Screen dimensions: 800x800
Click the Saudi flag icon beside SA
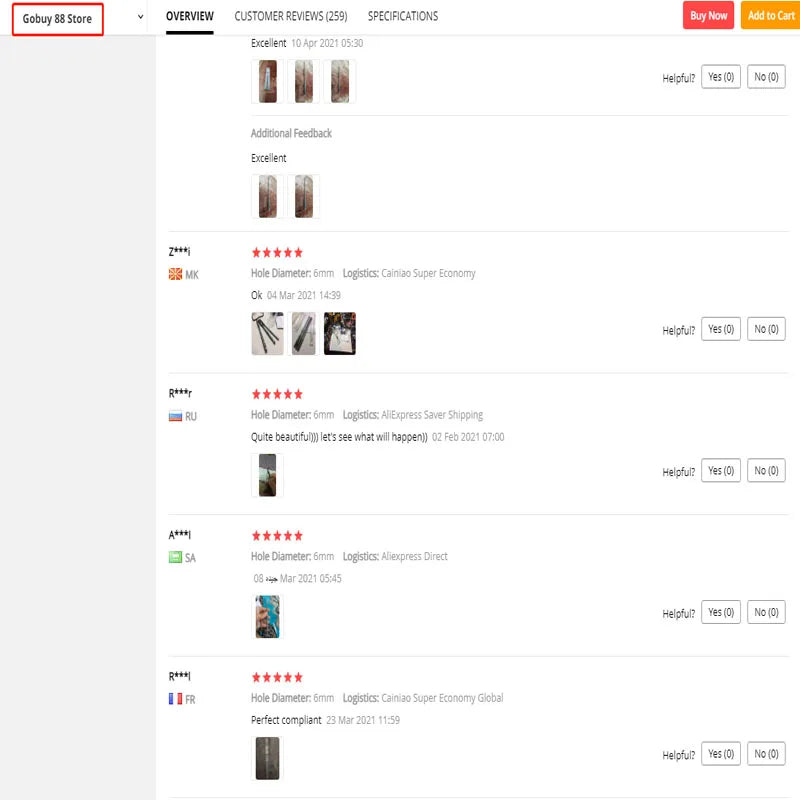click(x=175, y=557)
